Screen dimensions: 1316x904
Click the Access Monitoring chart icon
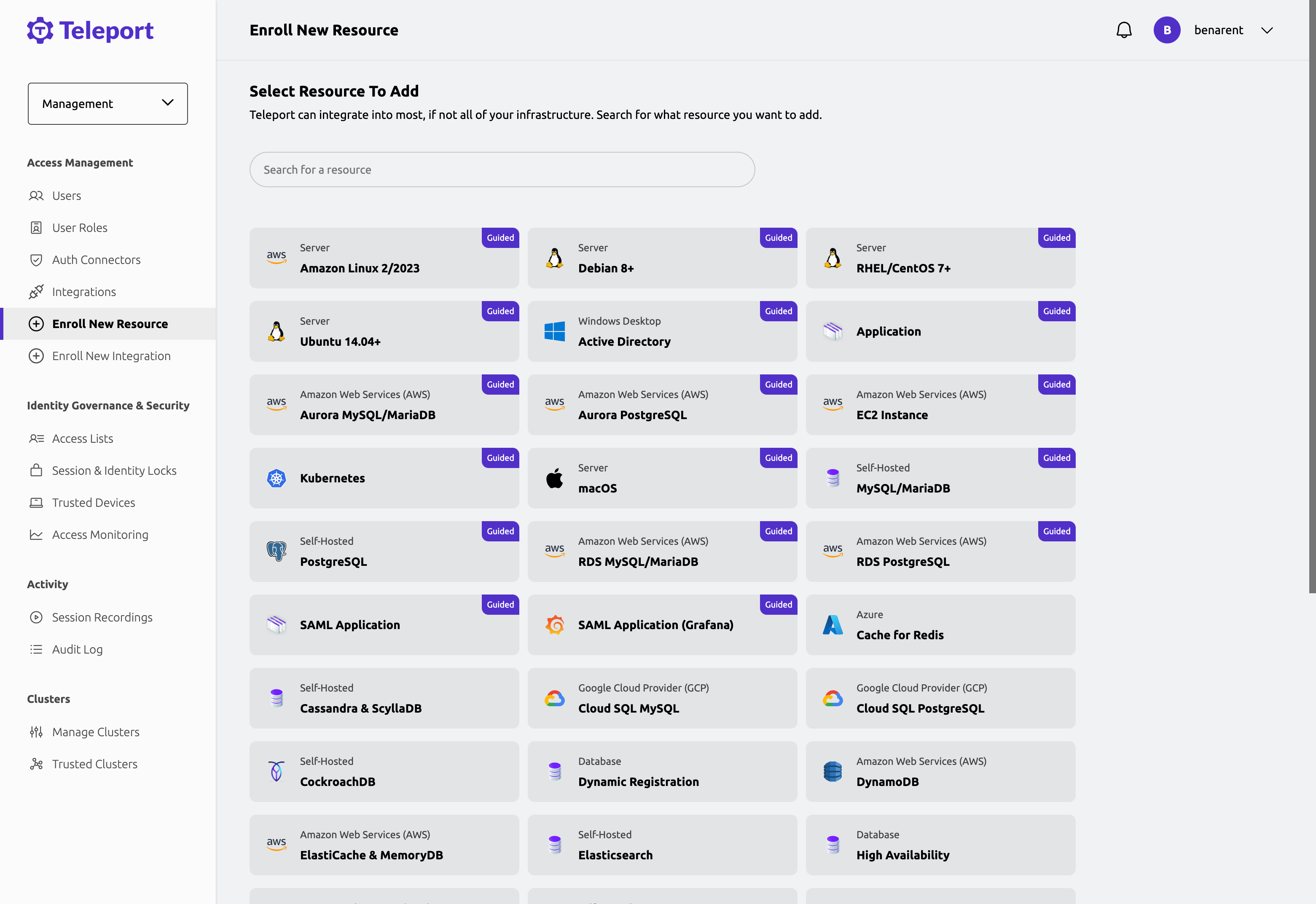(36, 535)
